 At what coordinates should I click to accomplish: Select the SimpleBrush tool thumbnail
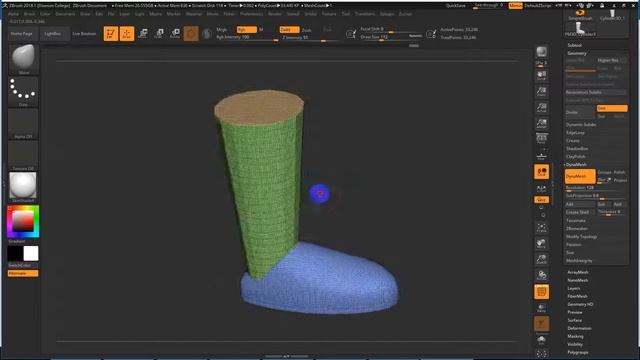[580, 16]
